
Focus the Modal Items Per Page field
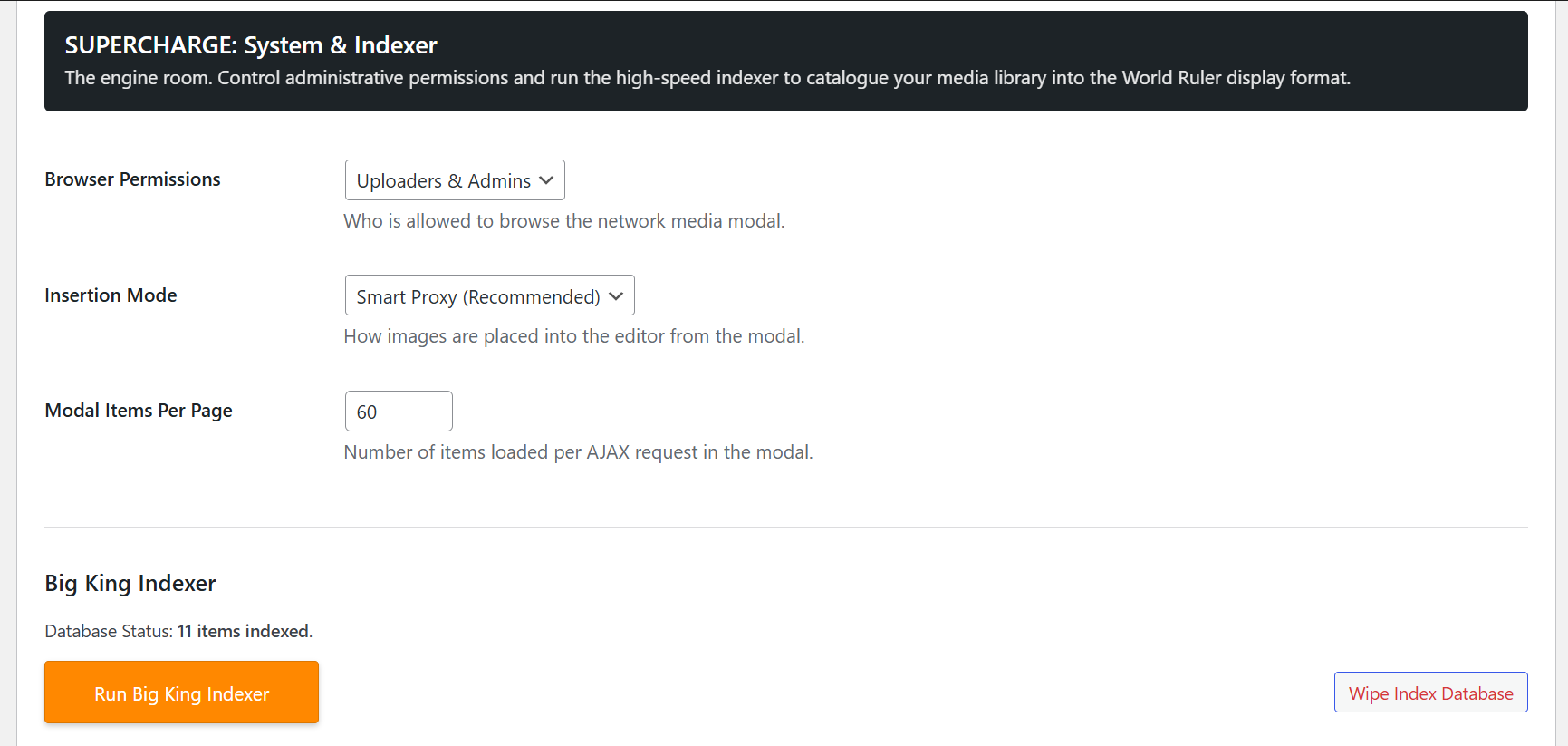[x=399, y=412]
